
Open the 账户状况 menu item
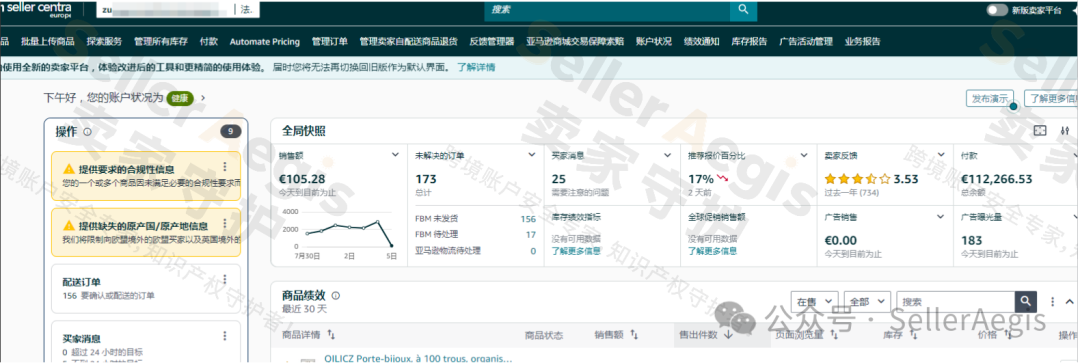coord(654,41)
